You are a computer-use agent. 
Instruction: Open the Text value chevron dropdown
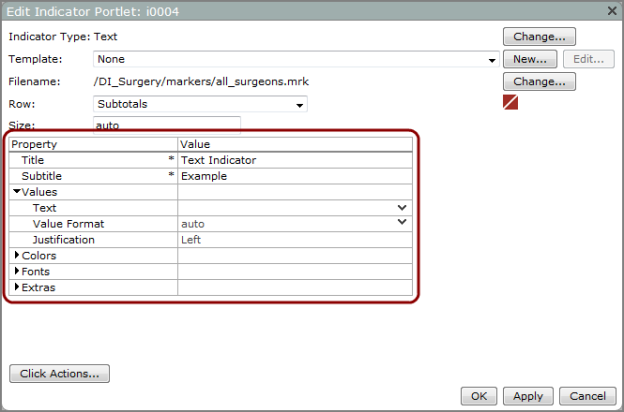pos(402,208)
